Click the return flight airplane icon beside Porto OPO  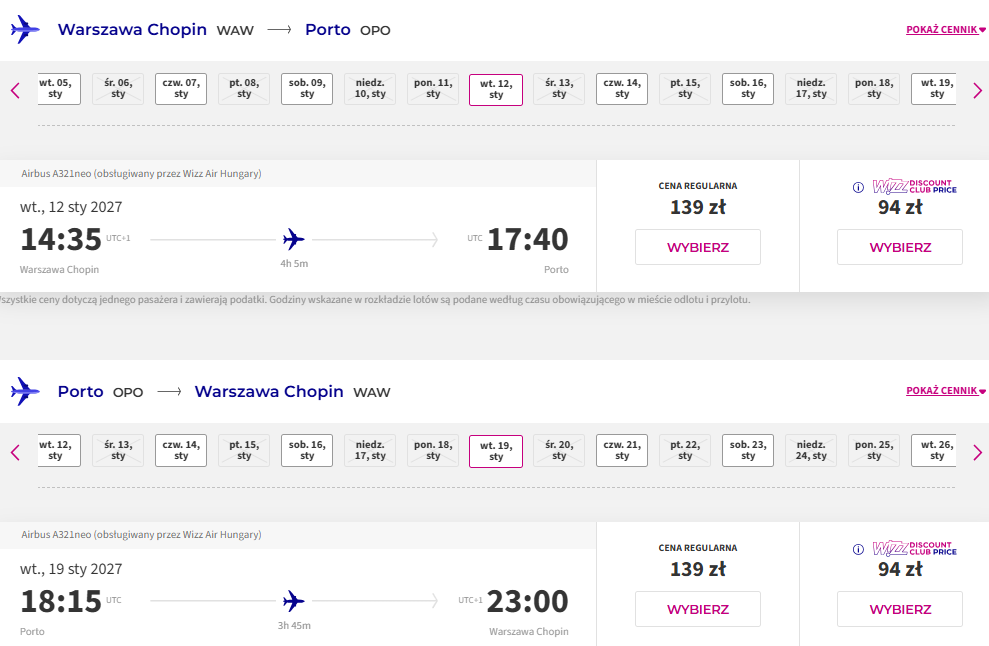coord(25,391)
